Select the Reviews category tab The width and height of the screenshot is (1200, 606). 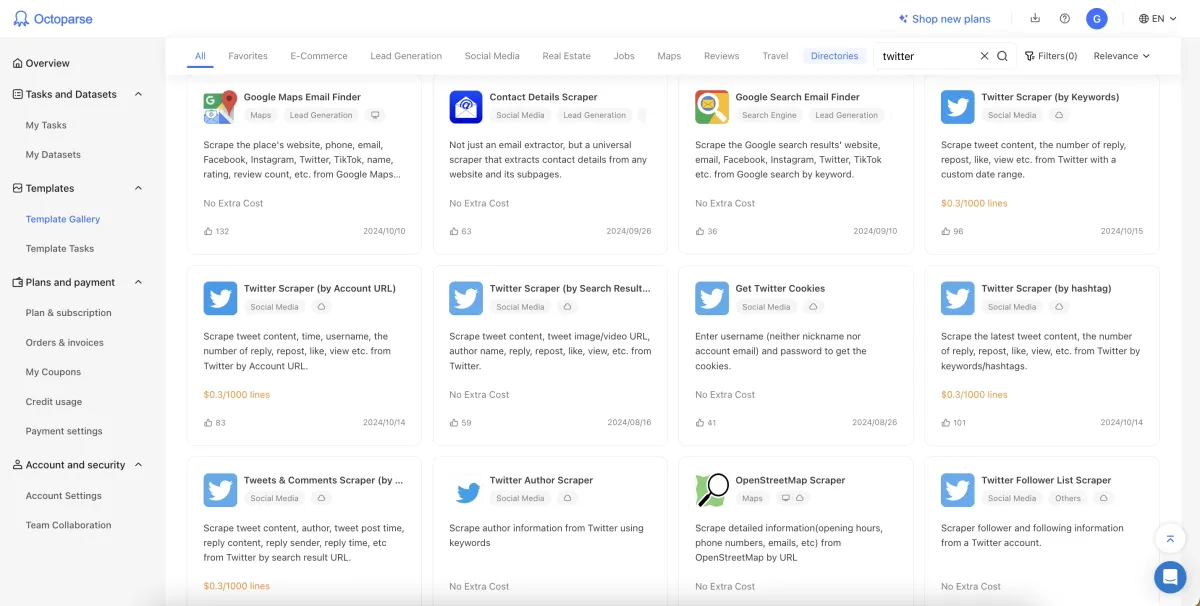pos(721,56)
